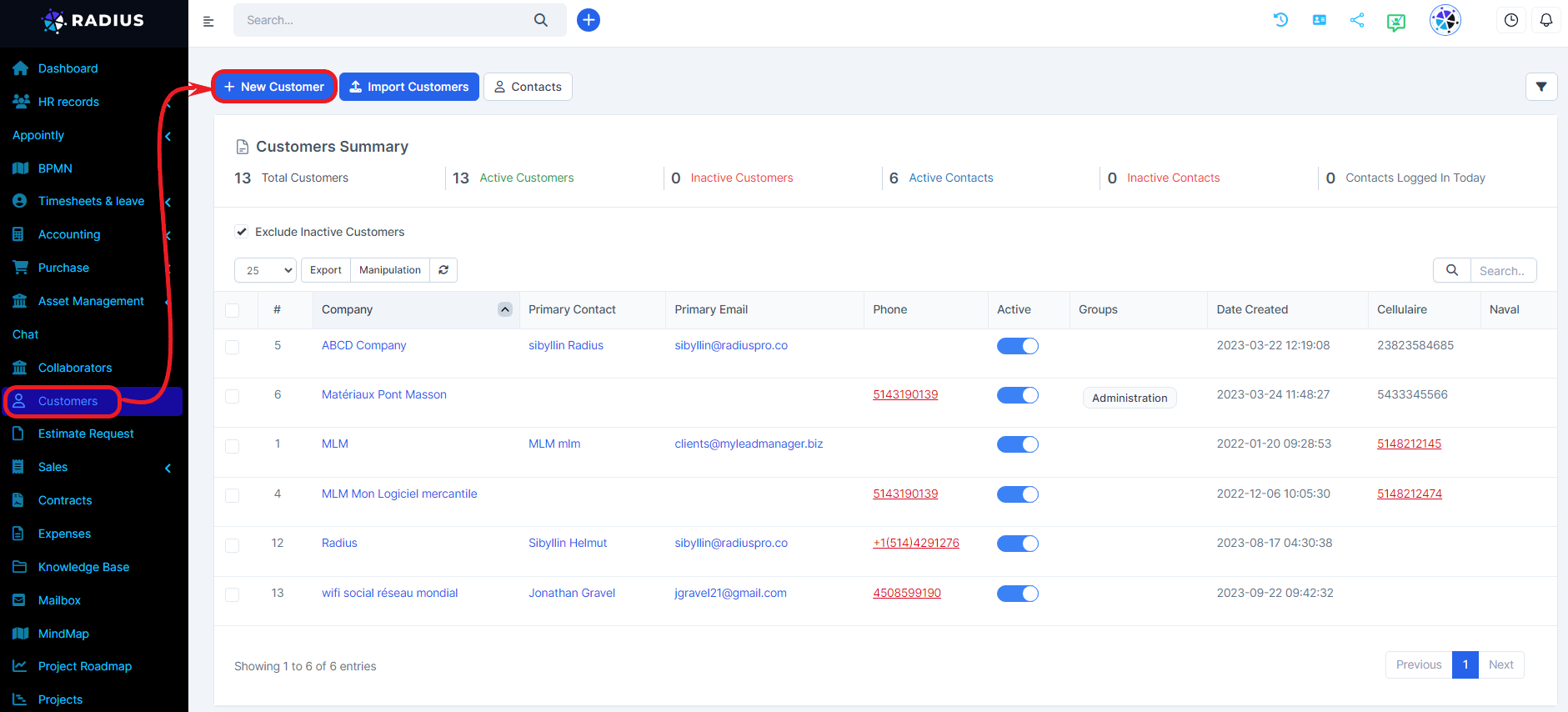Viewport: 1568px width, 712px height.
Task: Open the history icon in the top bar
Action: coord(1281,19)
